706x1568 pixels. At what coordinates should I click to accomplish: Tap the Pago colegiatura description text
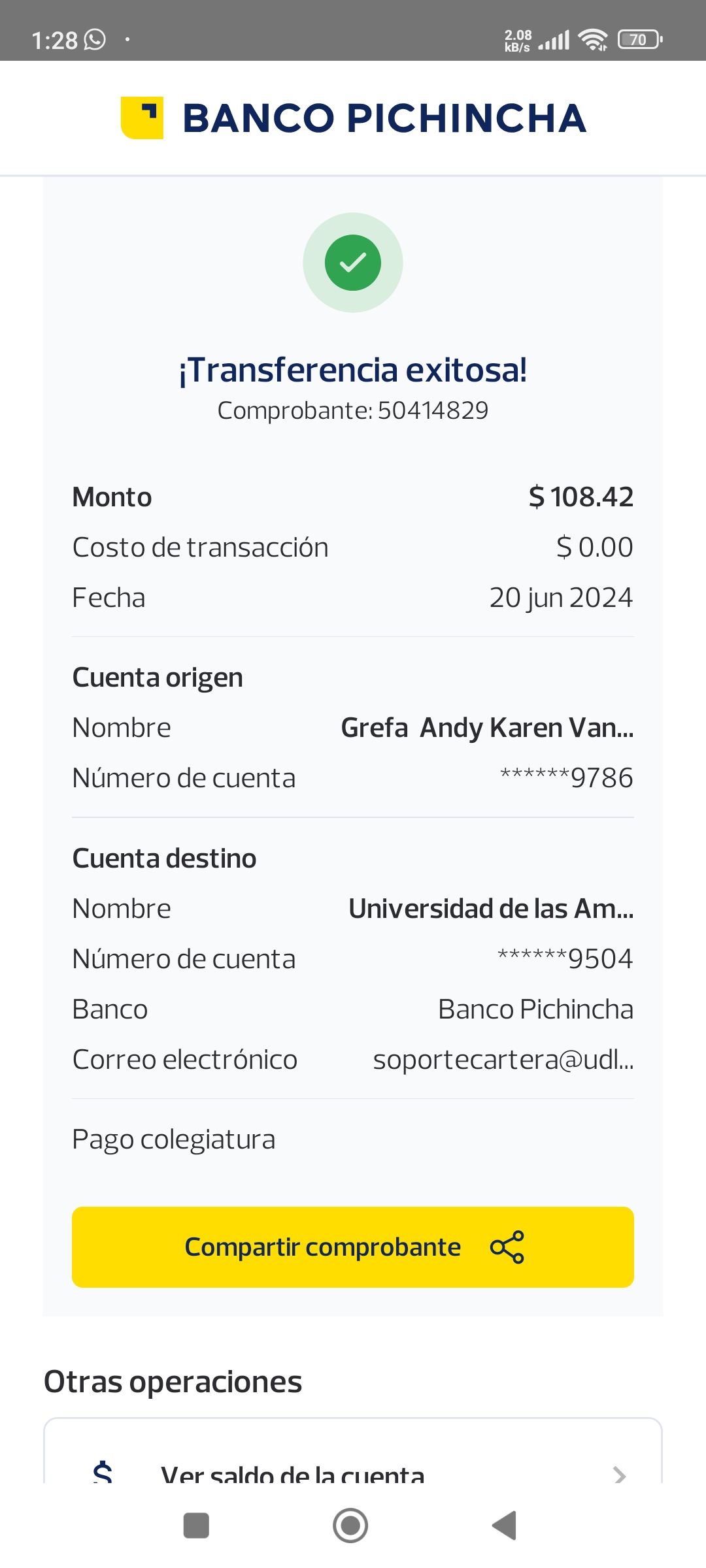click(x=174, y=1139)
